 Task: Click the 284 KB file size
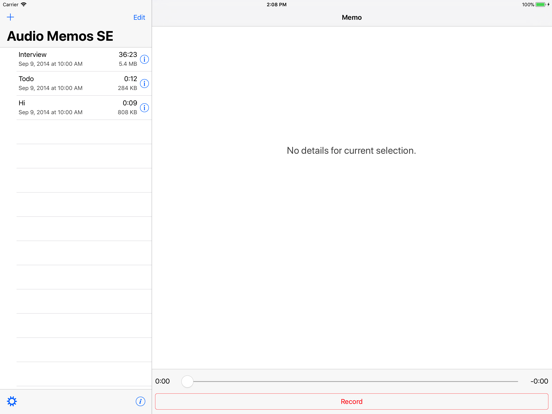pos(127,88)
